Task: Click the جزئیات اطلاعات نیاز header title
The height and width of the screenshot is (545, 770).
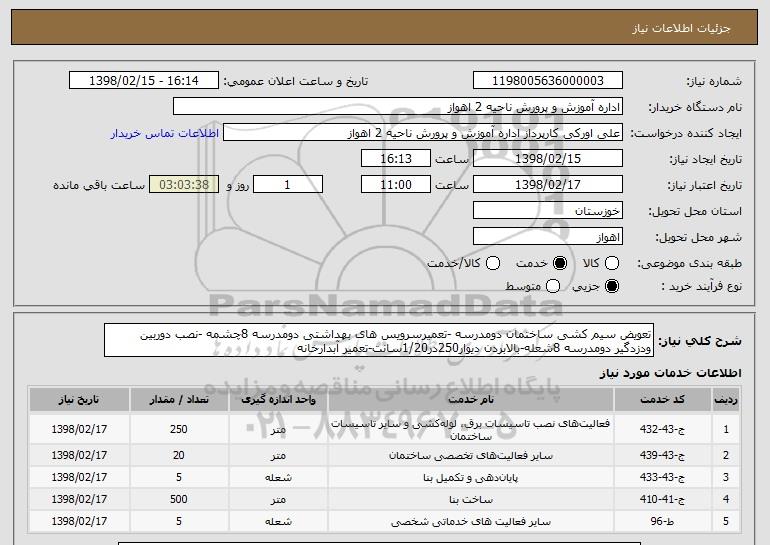Action: (x=681, y=28)
